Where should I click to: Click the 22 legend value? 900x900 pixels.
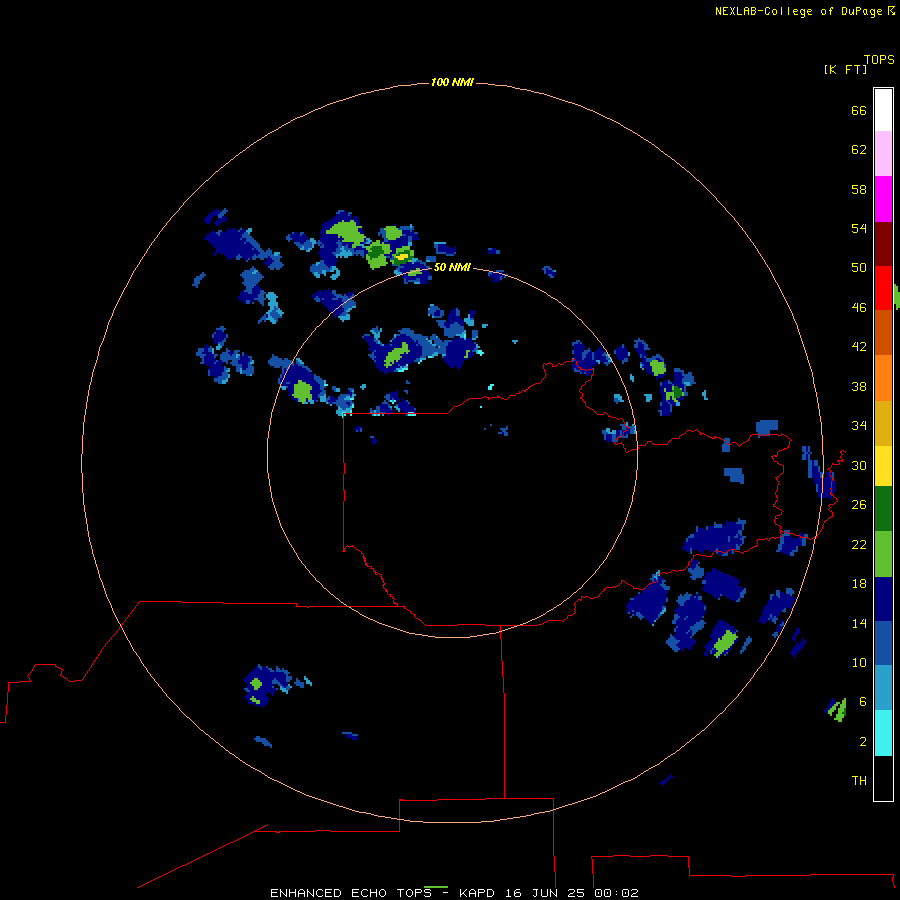(x=859, y=544)
